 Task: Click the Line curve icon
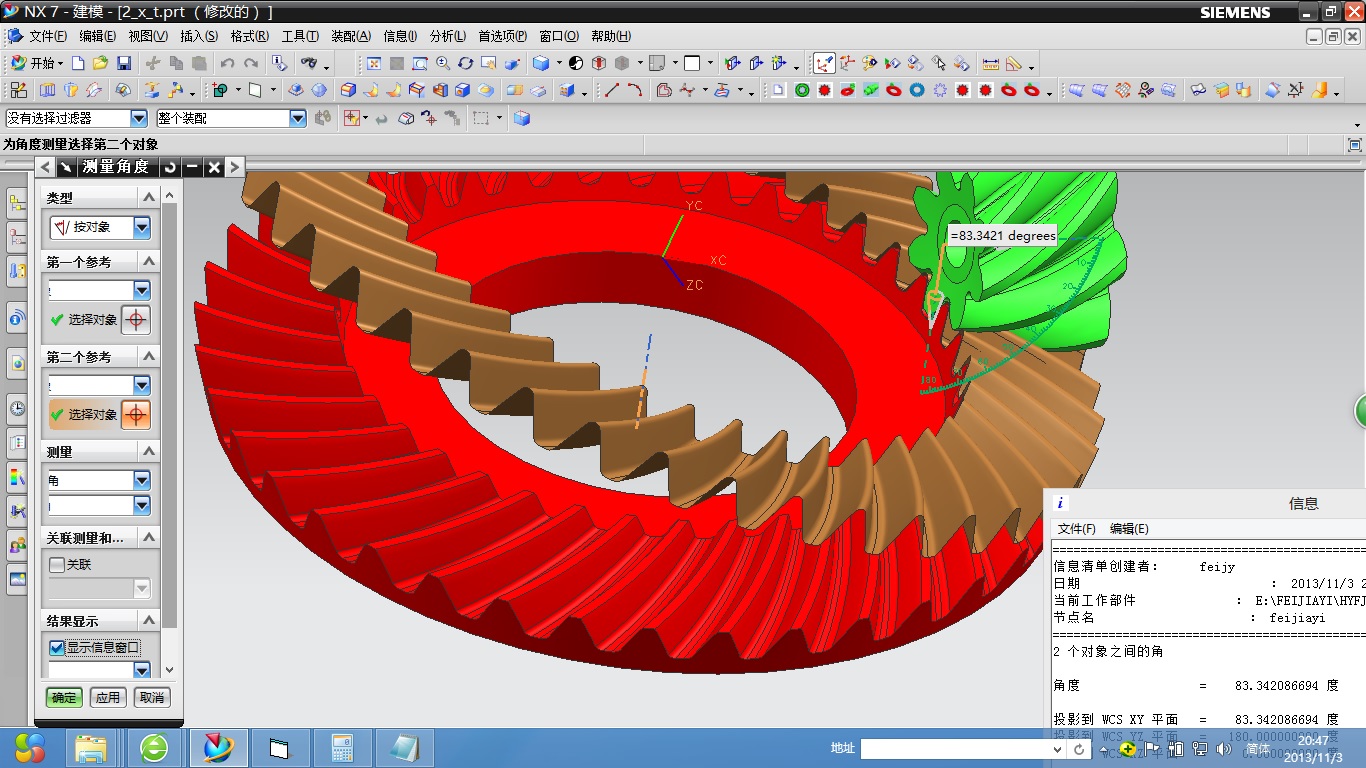coord(612,90)
